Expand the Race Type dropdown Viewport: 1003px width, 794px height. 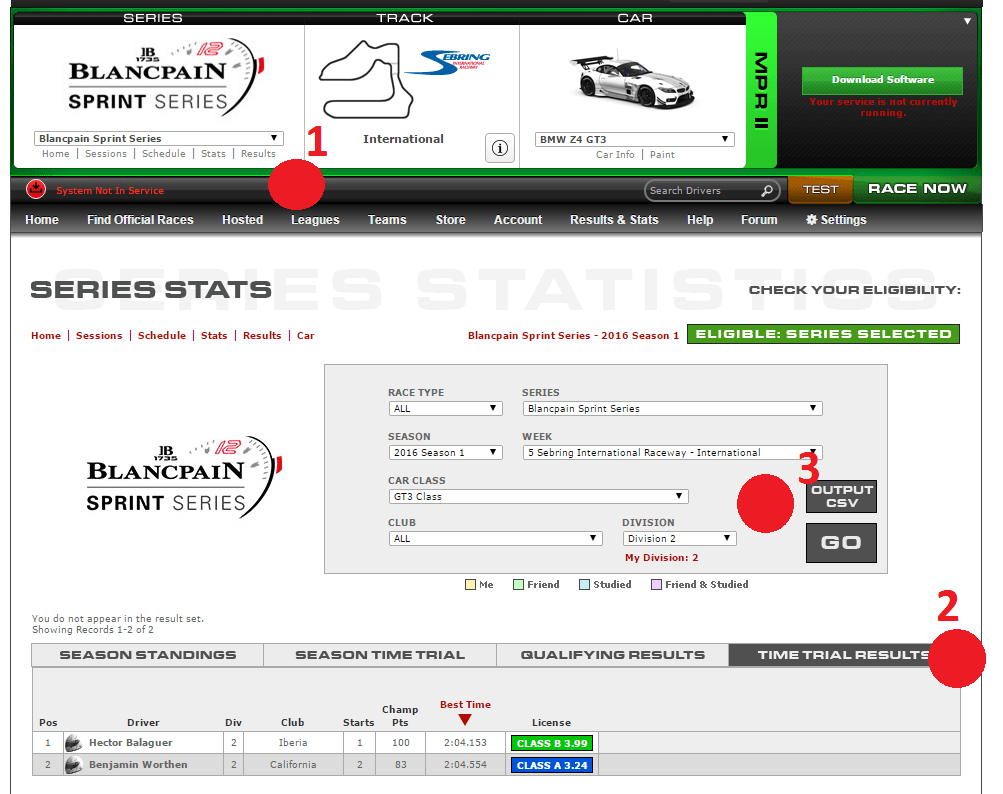[x=445, y=408]
